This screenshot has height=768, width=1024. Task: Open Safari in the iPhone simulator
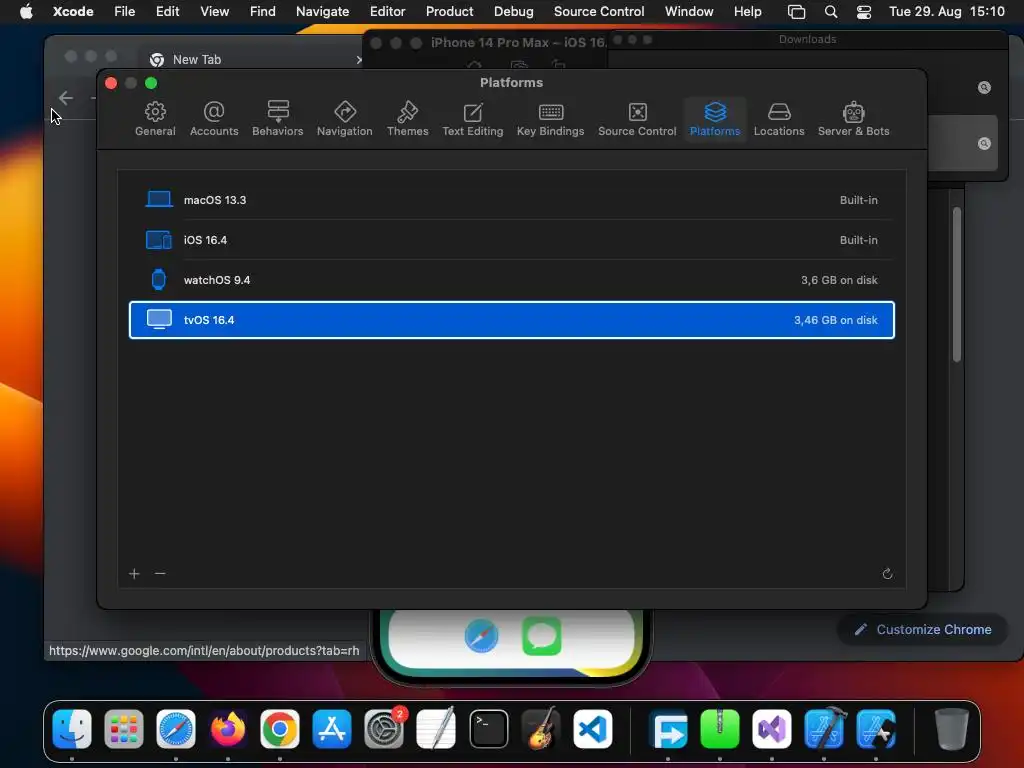[x=482, y=635]
